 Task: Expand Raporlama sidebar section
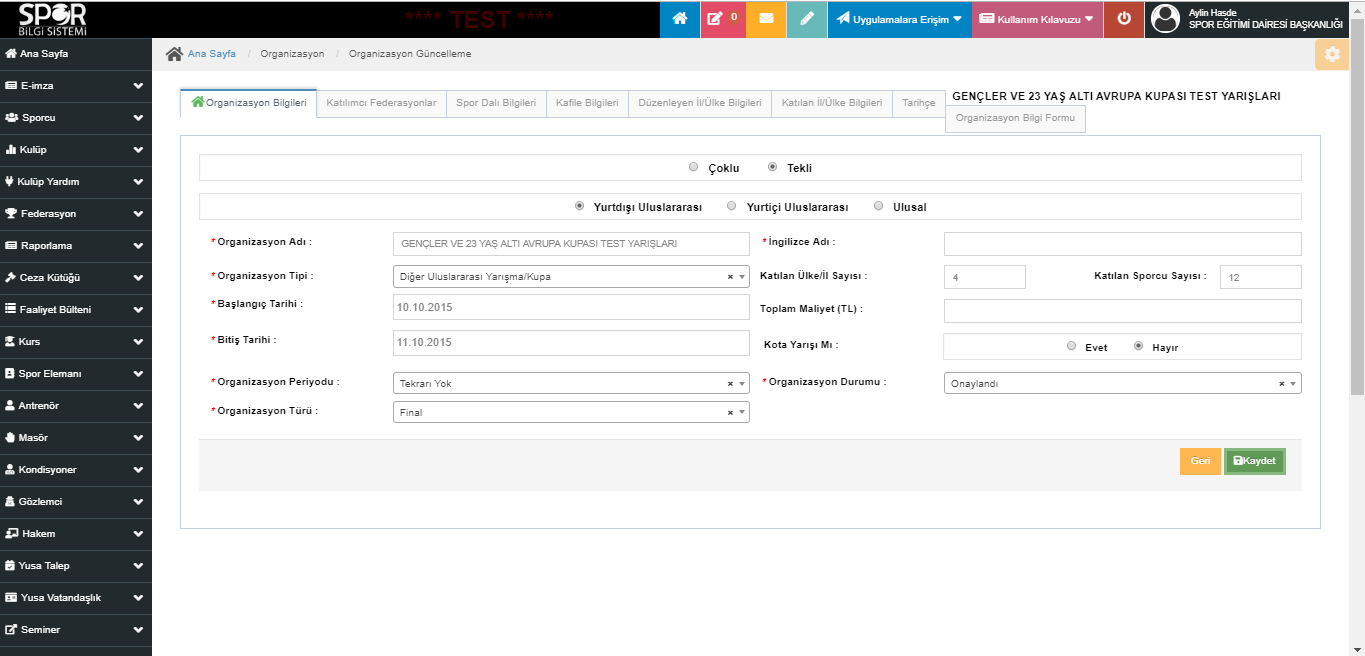pos(76,246)
